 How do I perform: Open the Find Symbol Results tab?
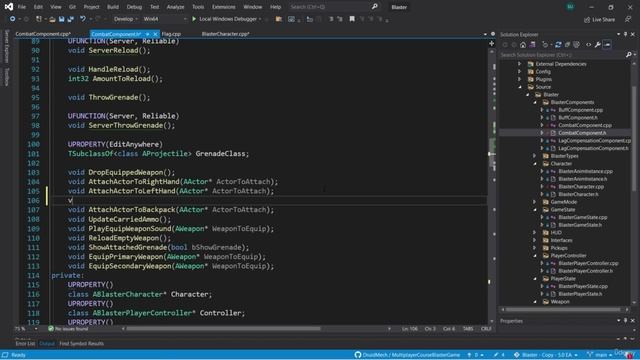[x=81, y=344]
